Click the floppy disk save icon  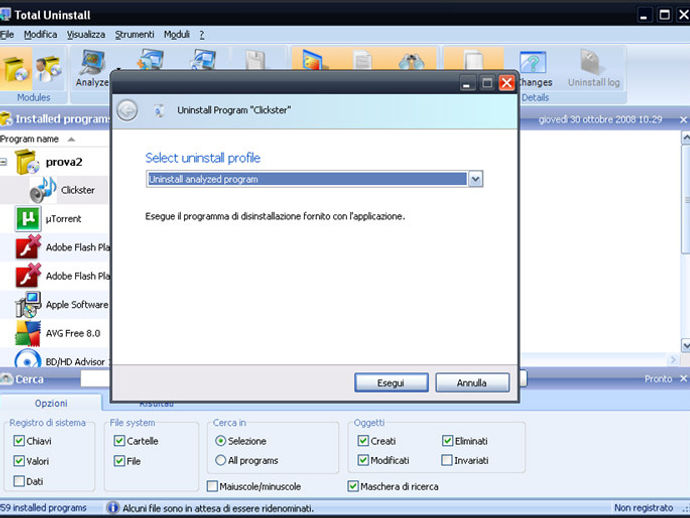point(255,60)
